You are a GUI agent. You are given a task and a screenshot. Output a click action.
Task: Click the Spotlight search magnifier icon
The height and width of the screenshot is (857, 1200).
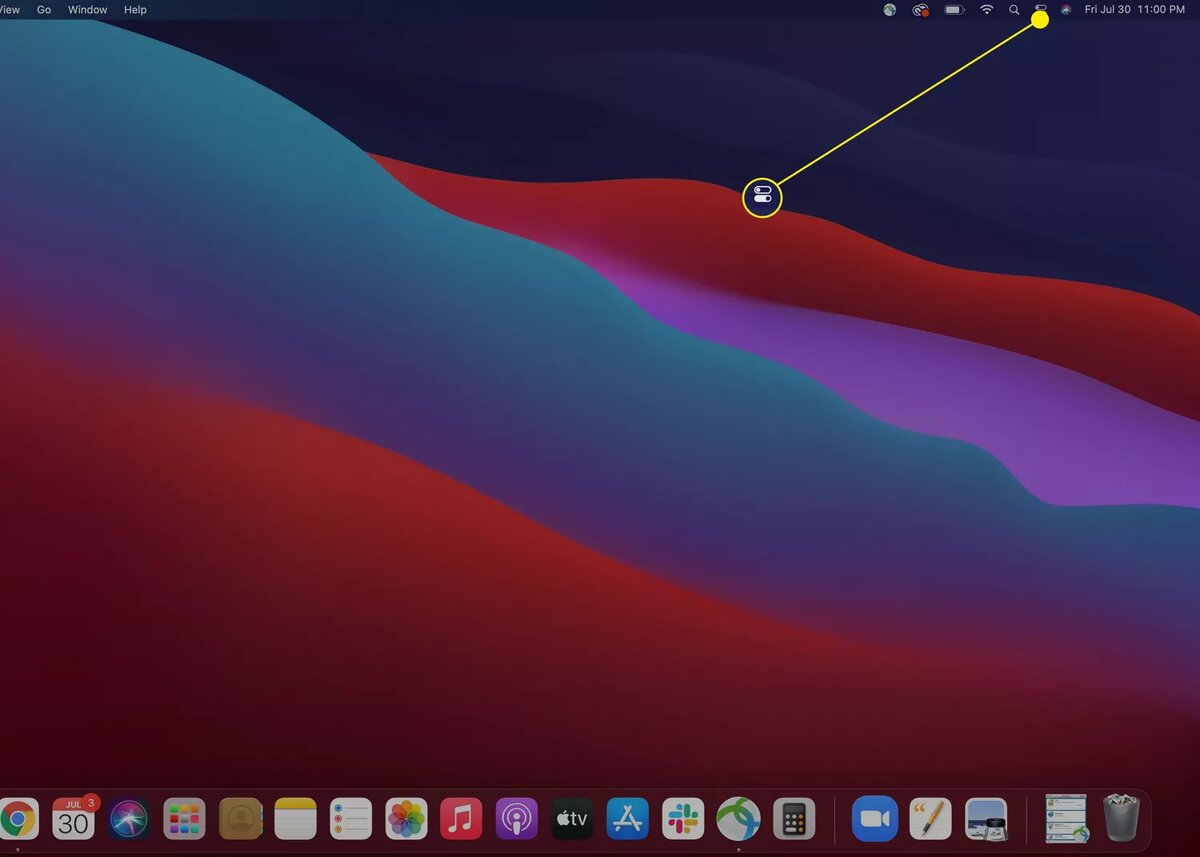pos(1014,10)
